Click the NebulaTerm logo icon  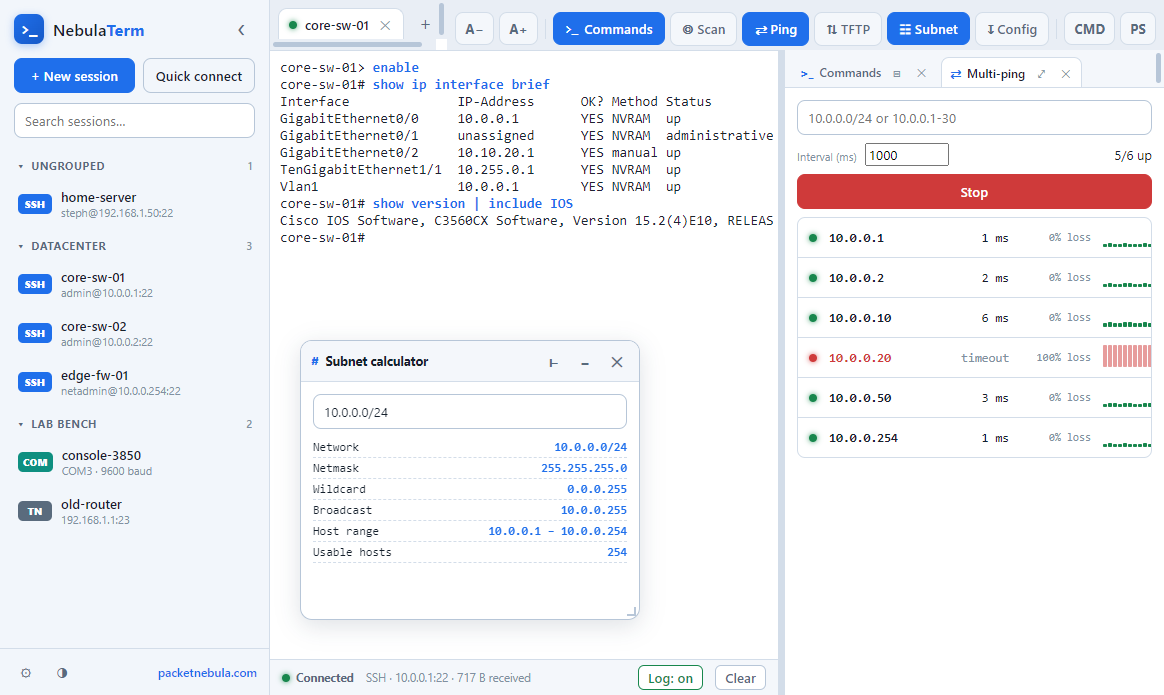point(29,30)
